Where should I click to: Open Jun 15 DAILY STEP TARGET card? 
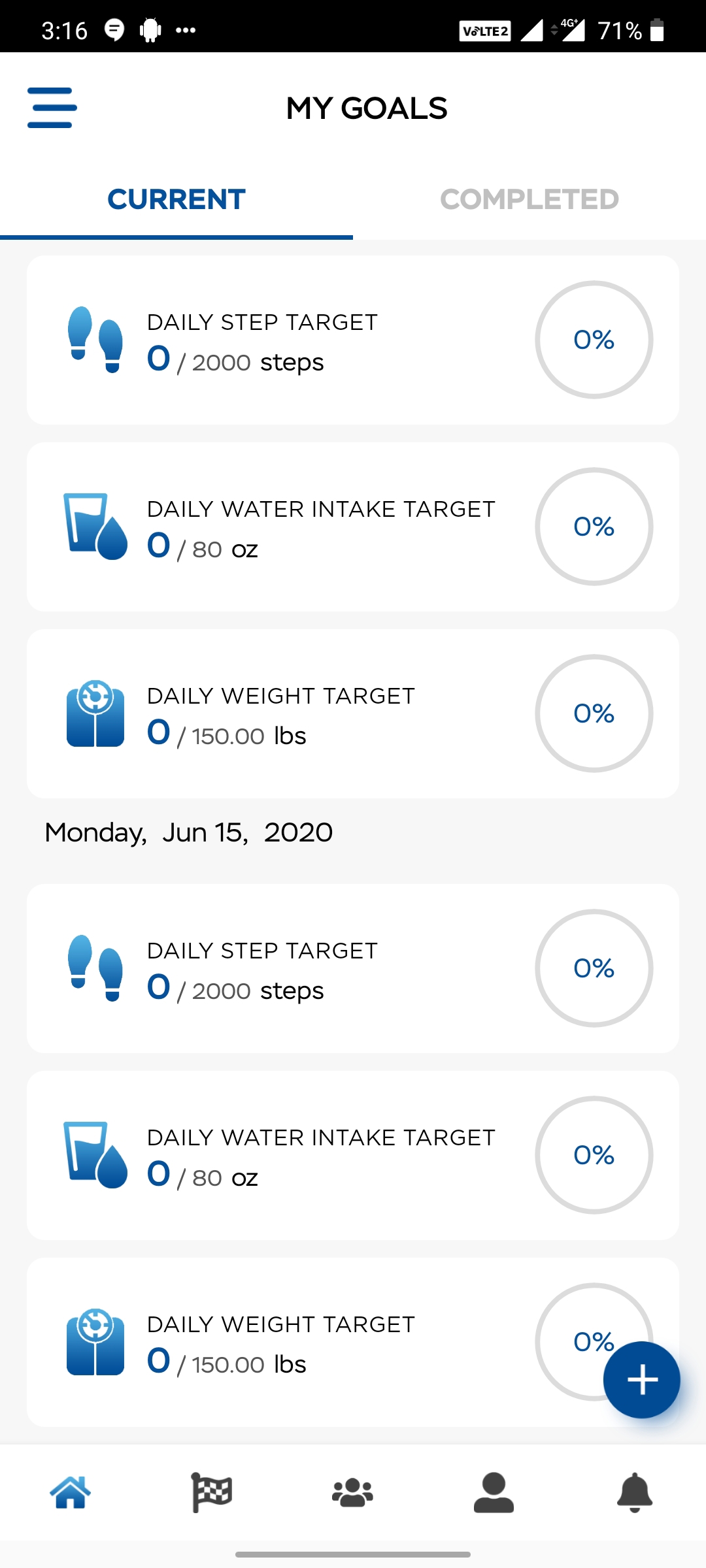[x=353, y=968]
